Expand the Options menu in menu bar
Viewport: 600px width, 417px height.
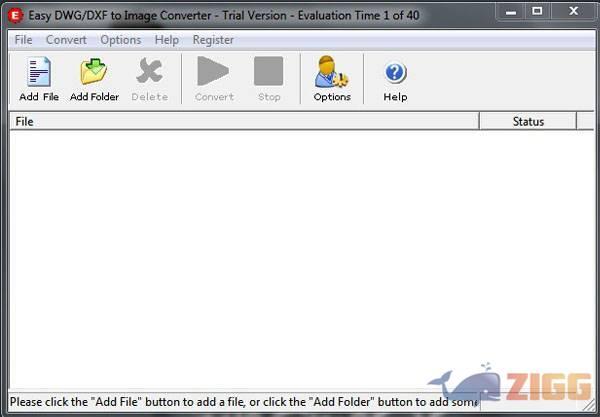[x=120, y=40]
